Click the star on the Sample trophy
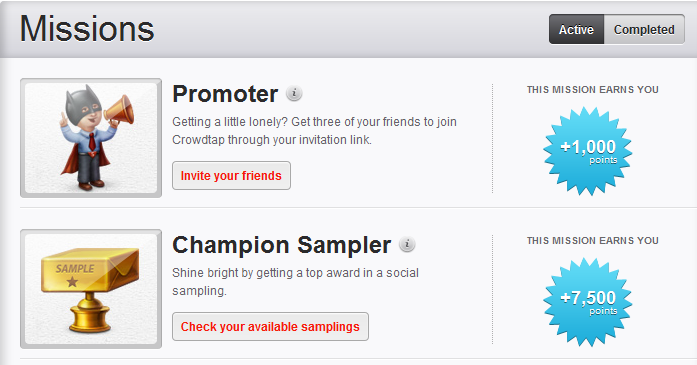The image size is (697, 365). click(72, 282)
